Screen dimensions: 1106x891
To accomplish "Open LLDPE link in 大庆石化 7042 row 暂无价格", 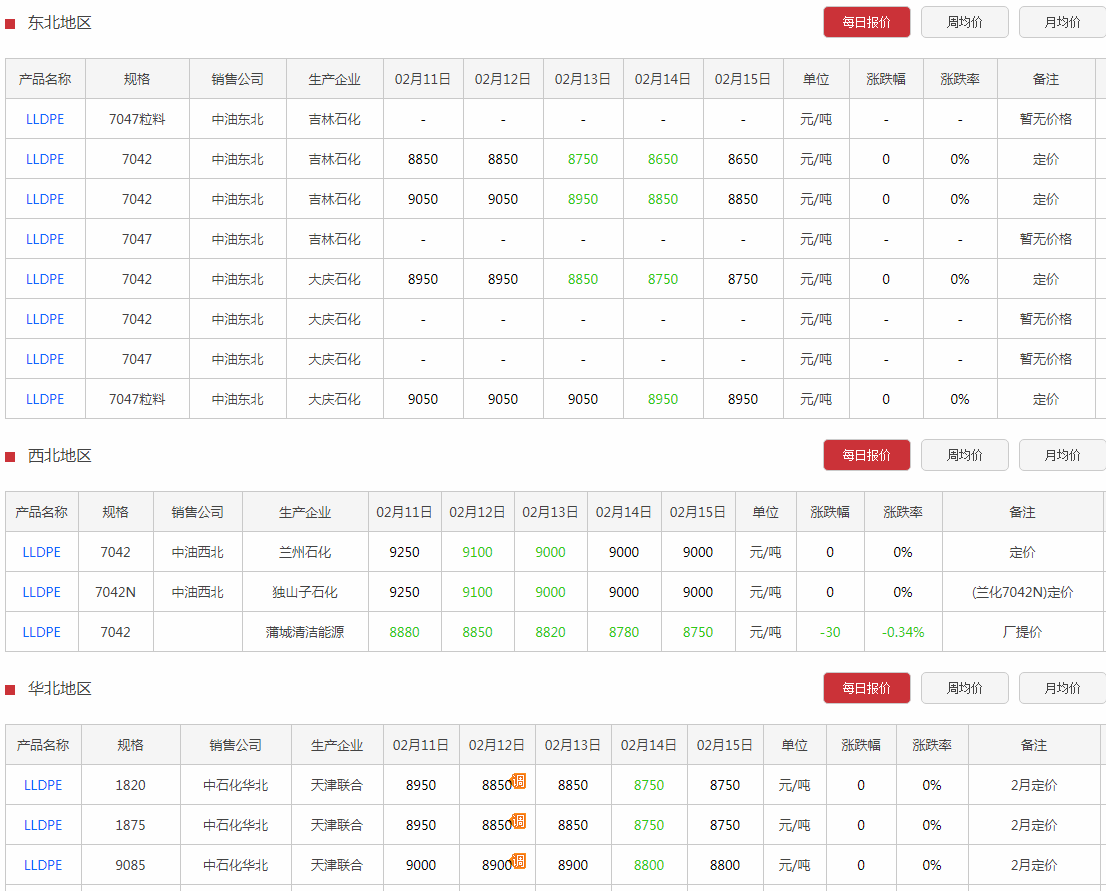I will click(45, 320).
